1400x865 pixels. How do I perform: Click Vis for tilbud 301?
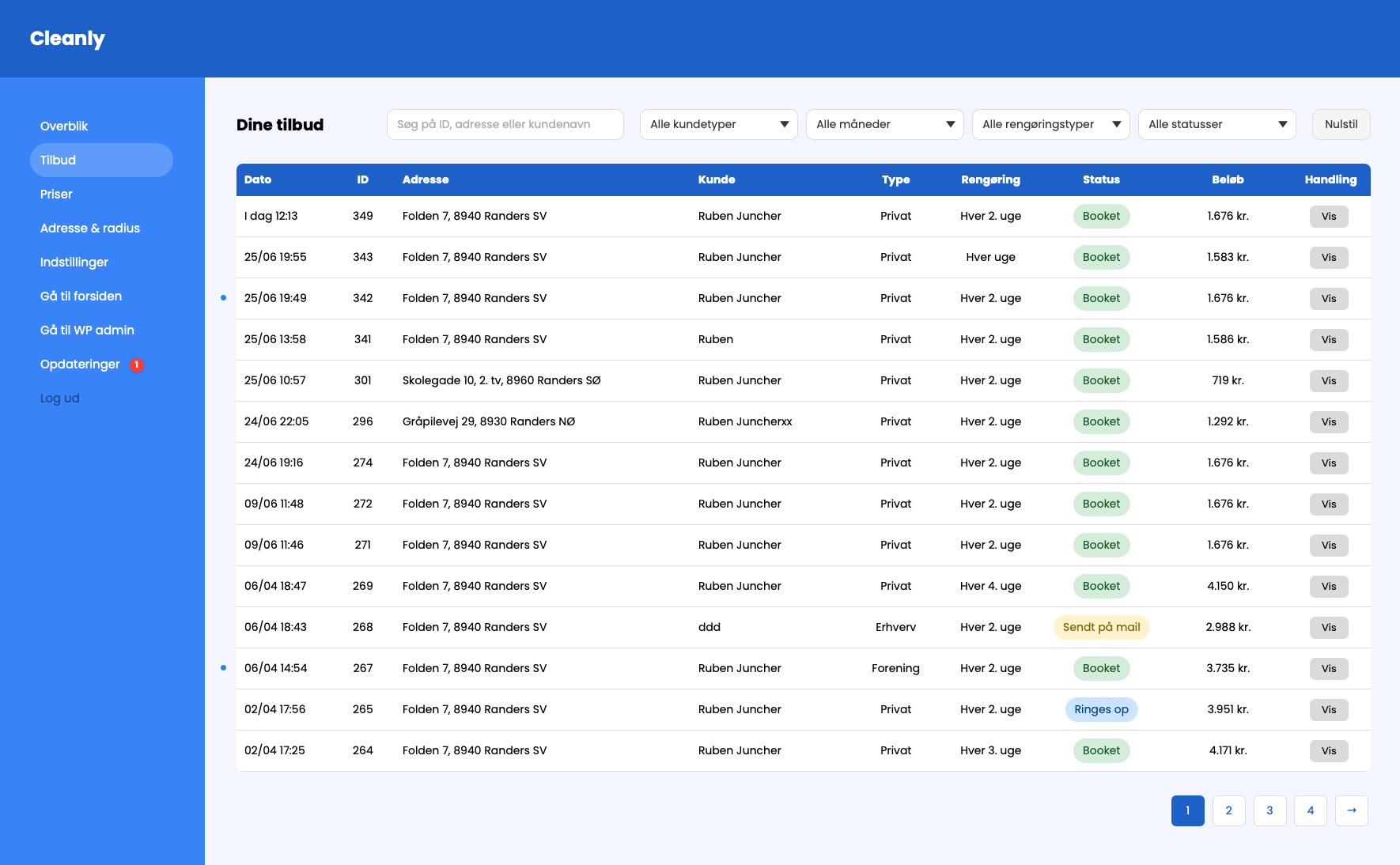coord(1328,380)
